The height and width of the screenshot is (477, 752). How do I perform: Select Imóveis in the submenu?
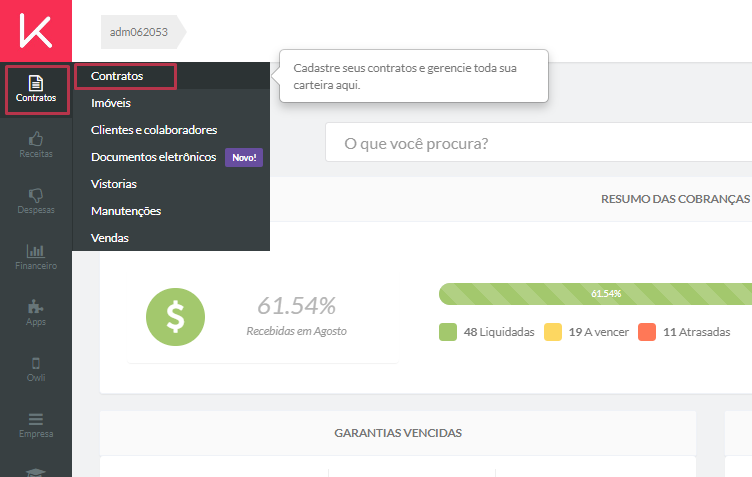point(111,103)
